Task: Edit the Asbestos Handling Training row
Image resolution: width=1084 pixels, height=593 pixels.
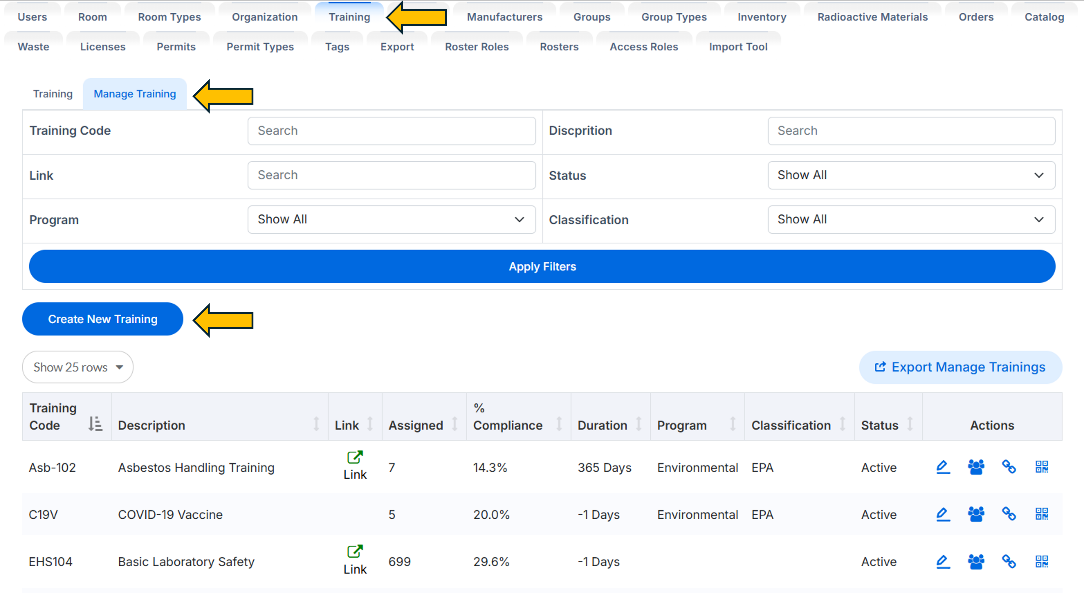Action: 942,468
